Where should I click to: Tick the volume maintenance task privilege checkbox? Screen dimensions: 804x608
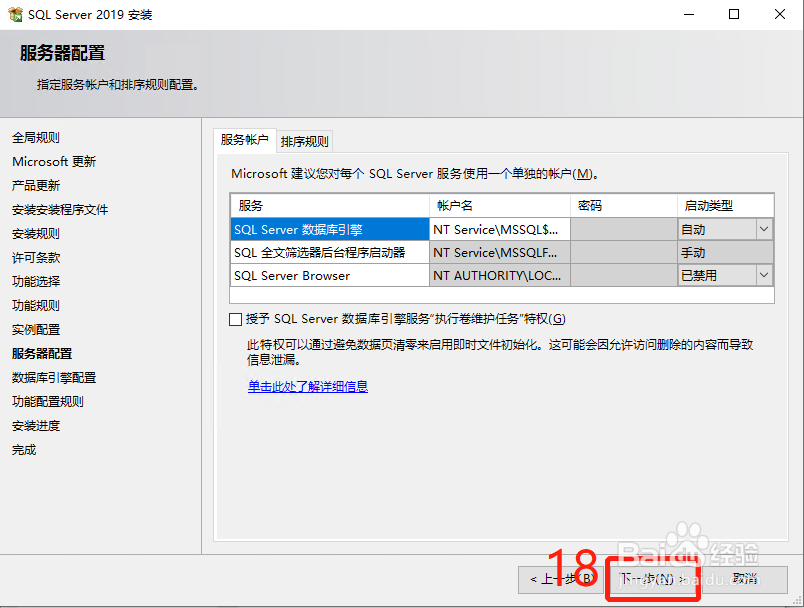click(x=235, y=319)
